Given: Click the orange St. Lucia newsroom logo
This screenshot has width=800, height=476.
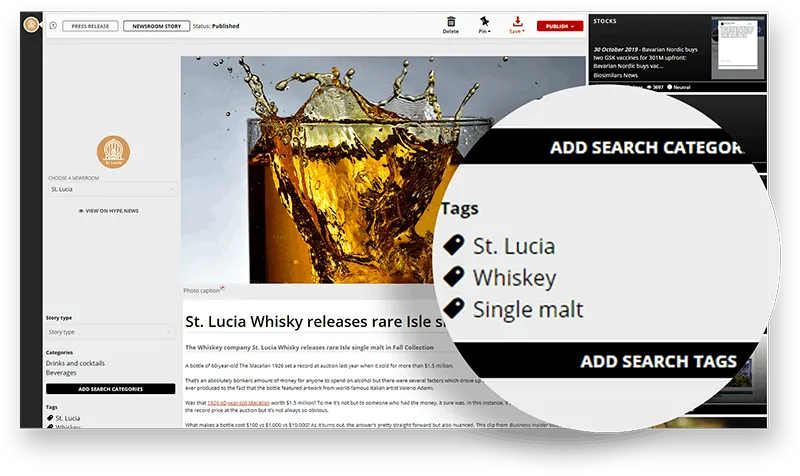Looking at the screenshot, I should pyautogui.click(x=113, y=152).
